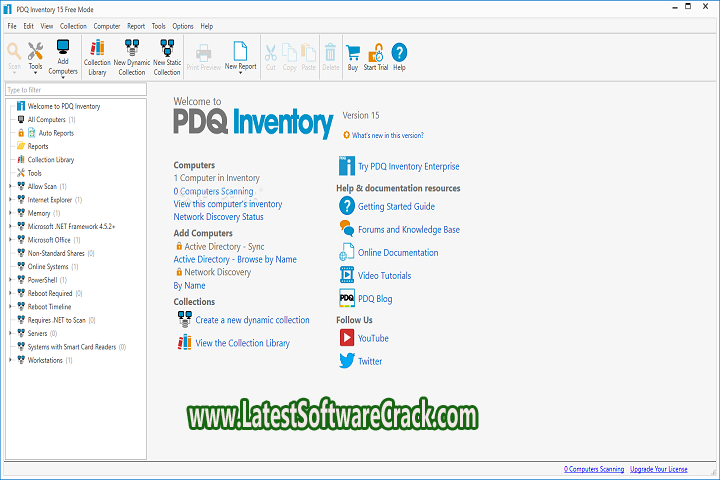Click the YouTube icon under Follow Us

[347, 338]
